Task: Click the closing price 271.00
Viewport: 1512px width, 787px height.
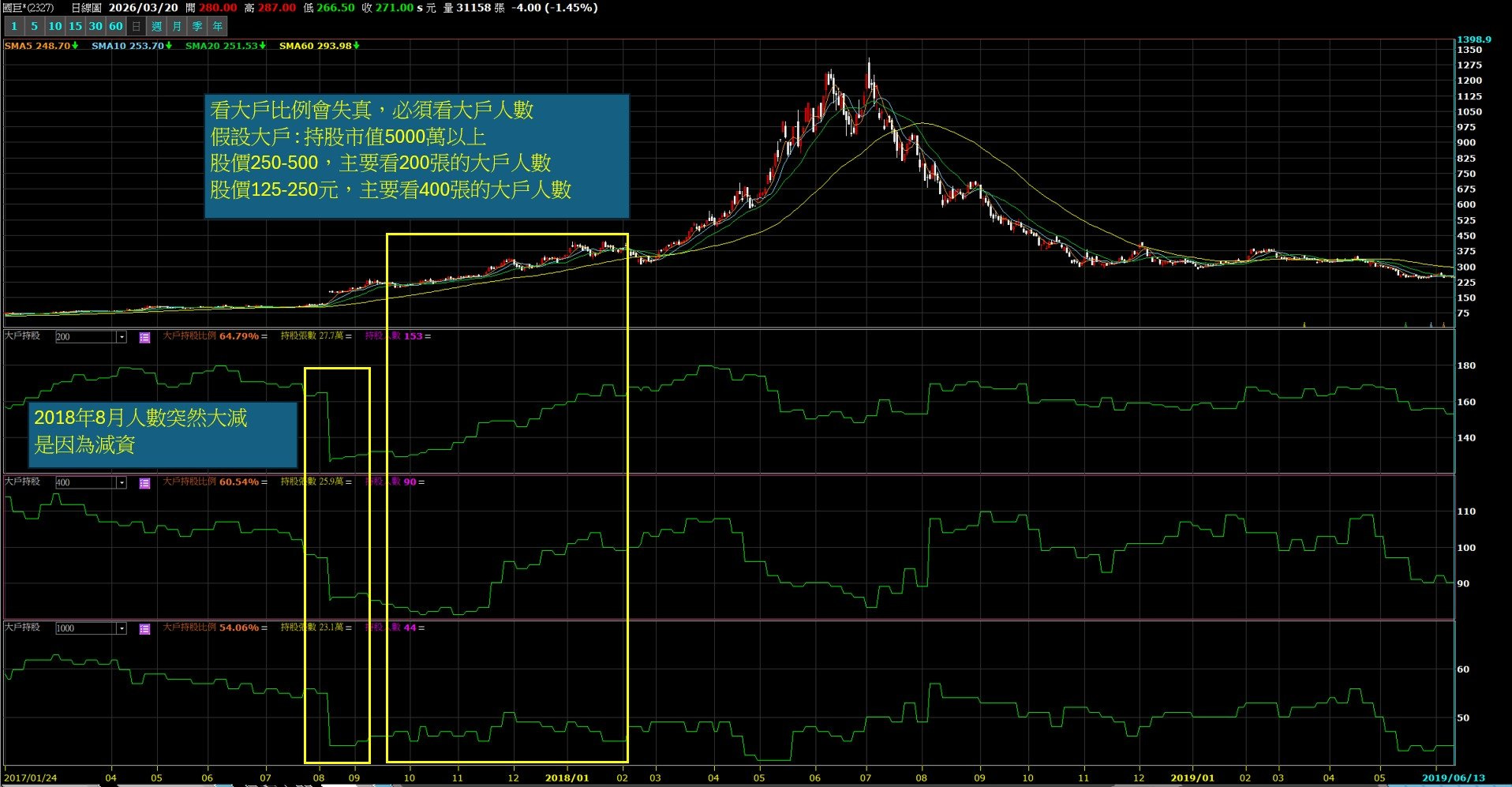Action: click(394, 8)
